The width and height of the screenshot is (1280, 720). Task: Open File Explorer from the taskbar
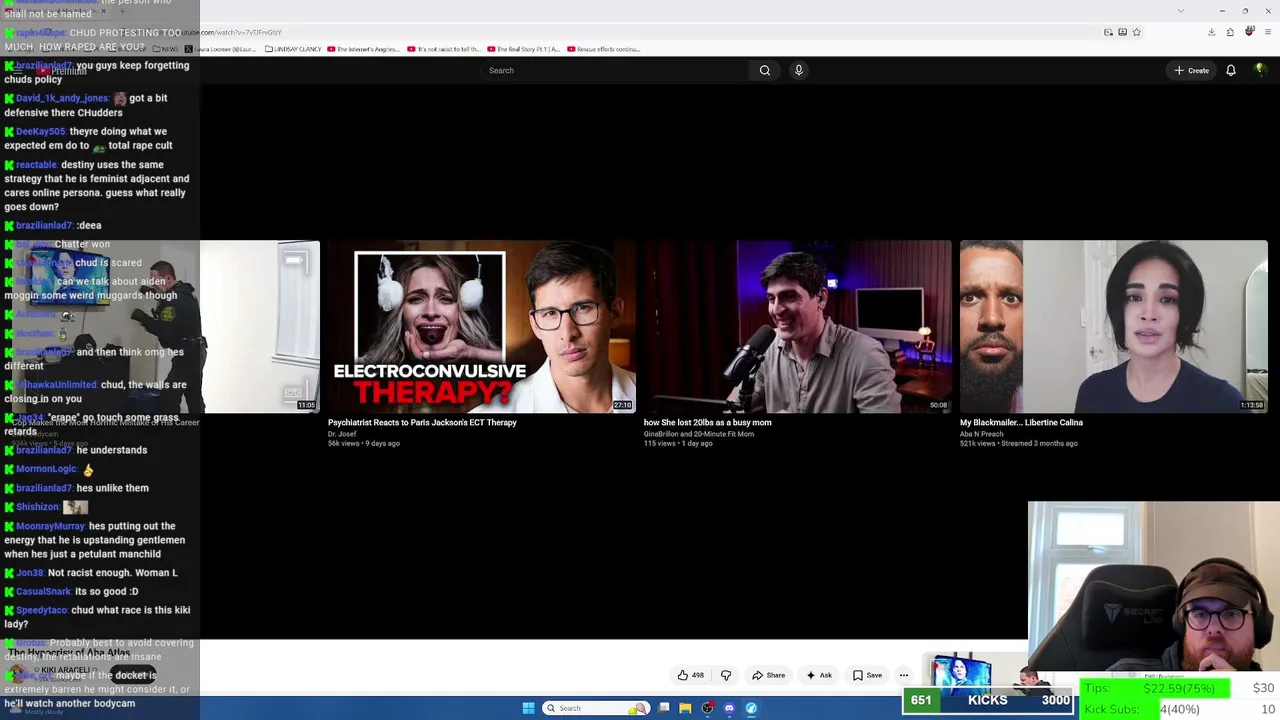click(x=685, y=708)
